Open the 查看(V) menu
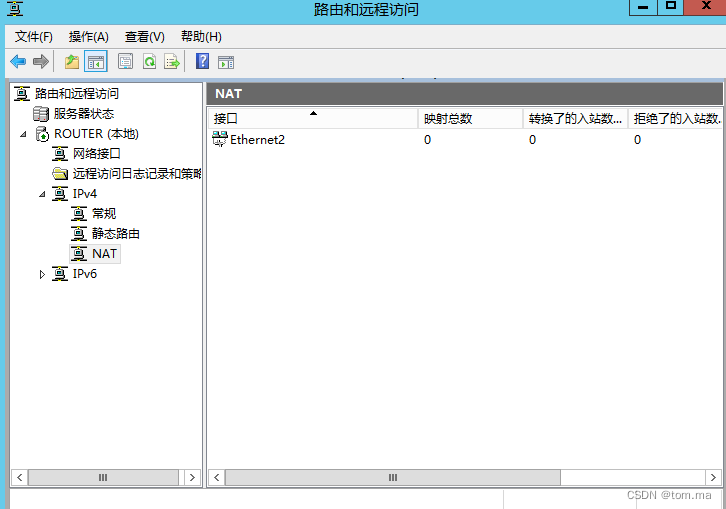Viewport: 726px width, 509px height. click(144, 37)
